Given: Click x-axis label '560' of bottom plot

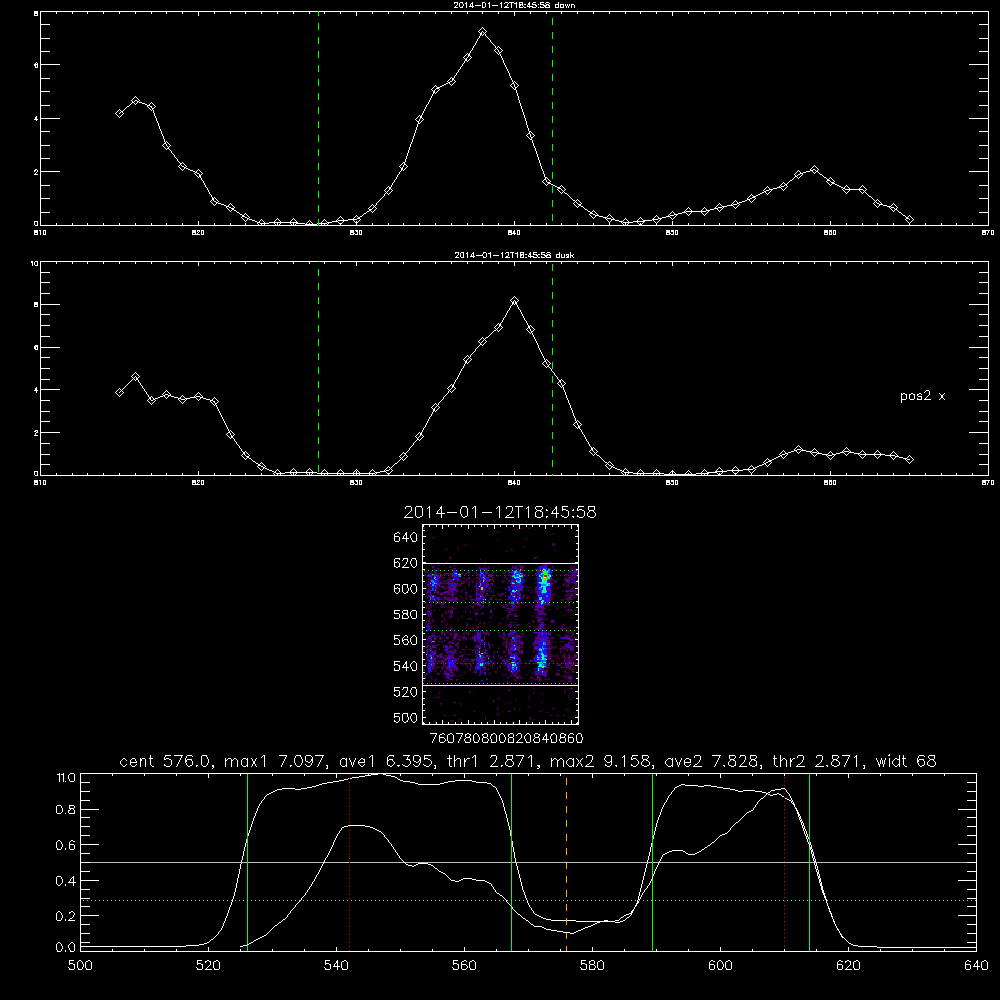Looking at the screenshot, I should pos(464,966).
